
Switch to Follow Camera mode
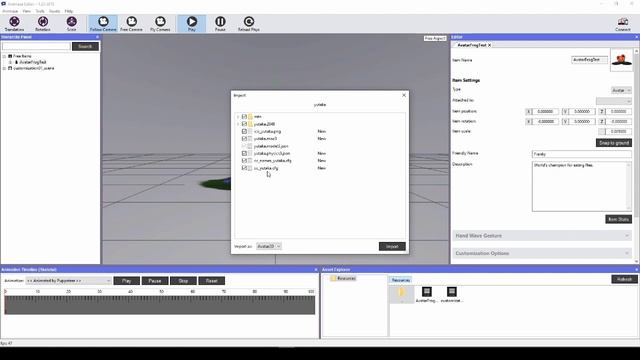[103, 24]
